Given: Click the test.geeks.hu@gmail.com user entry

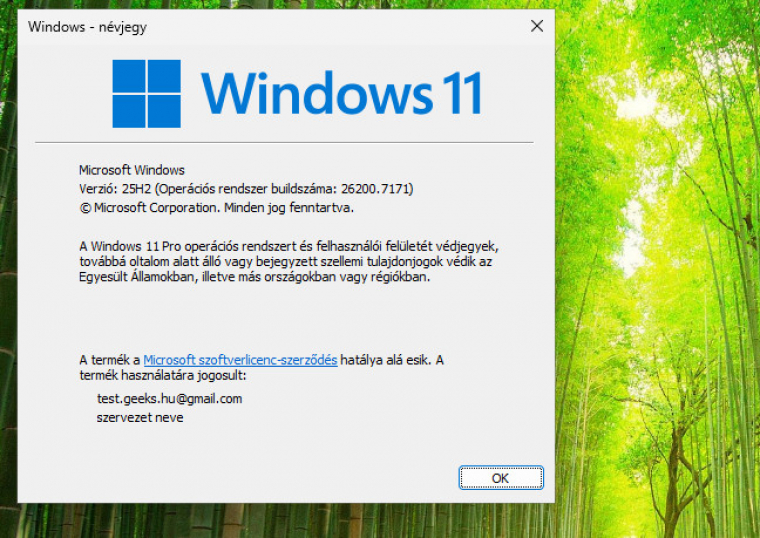Looking at the screenshot, I should (169, 398).
